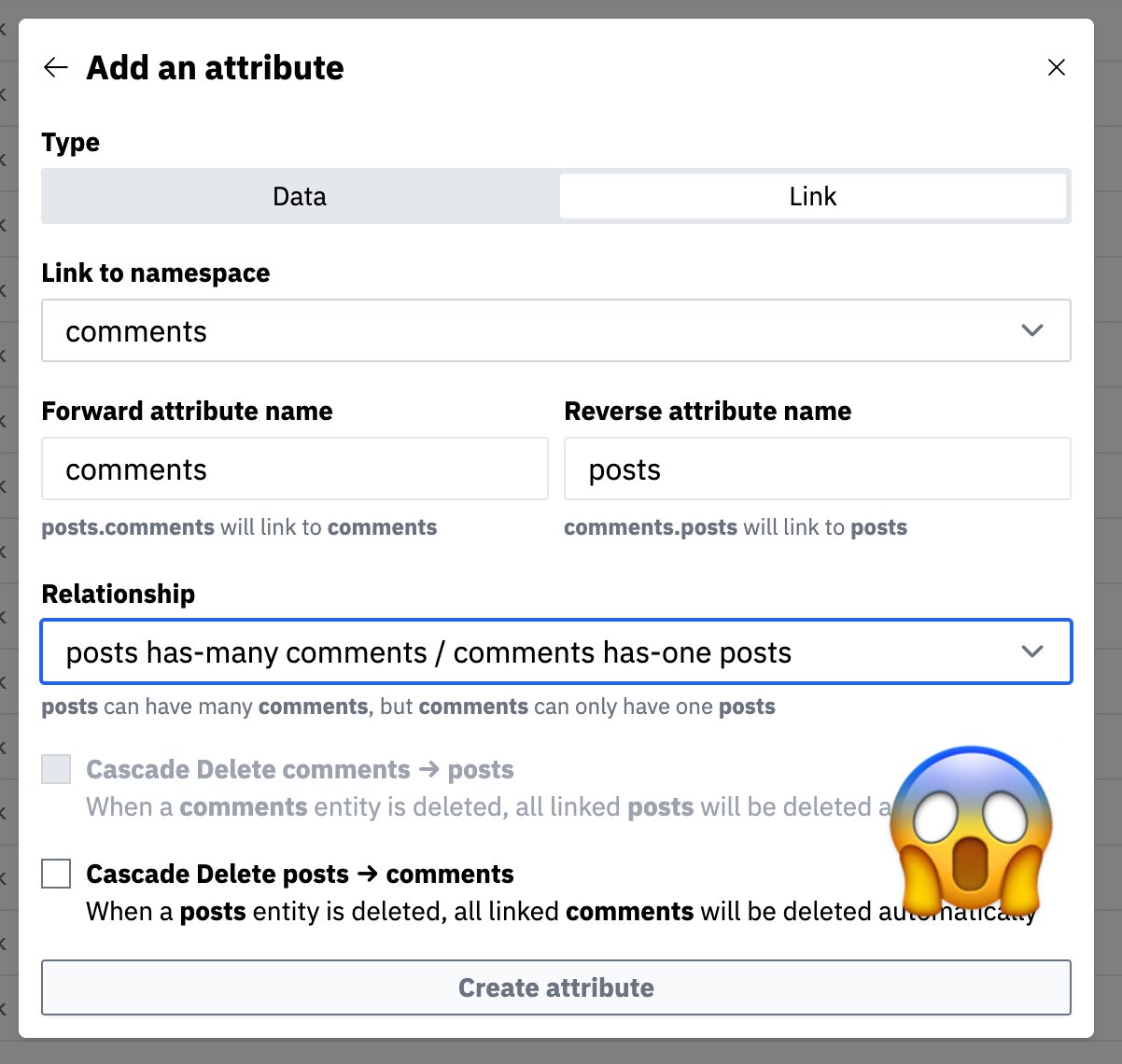The height and width of the screenshot is (1064, 1122).
Task: Click the chevron arrow in the Relationship dropdown
Action: 1031,651
